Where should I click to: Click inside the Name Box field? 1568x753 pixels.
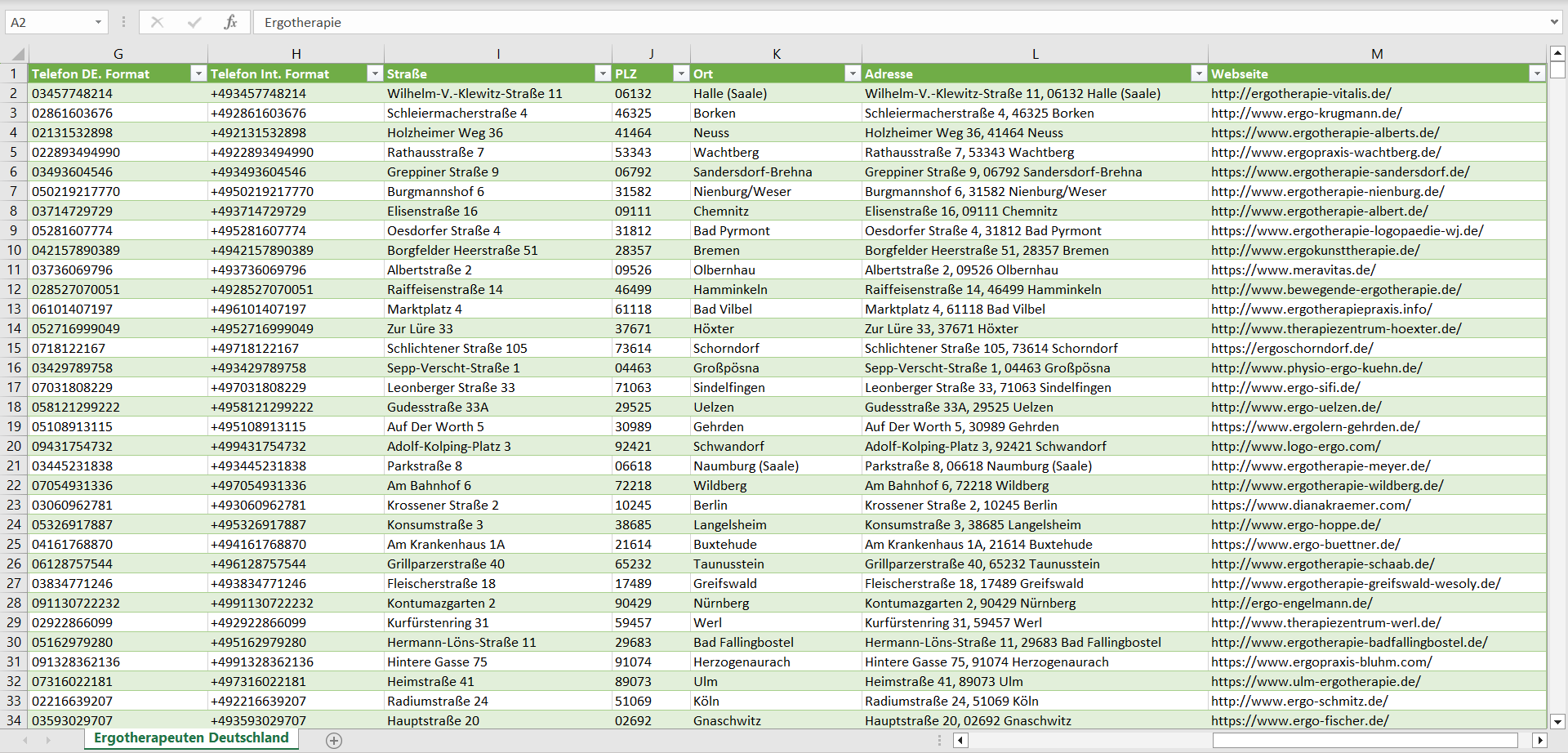[49, 22]
